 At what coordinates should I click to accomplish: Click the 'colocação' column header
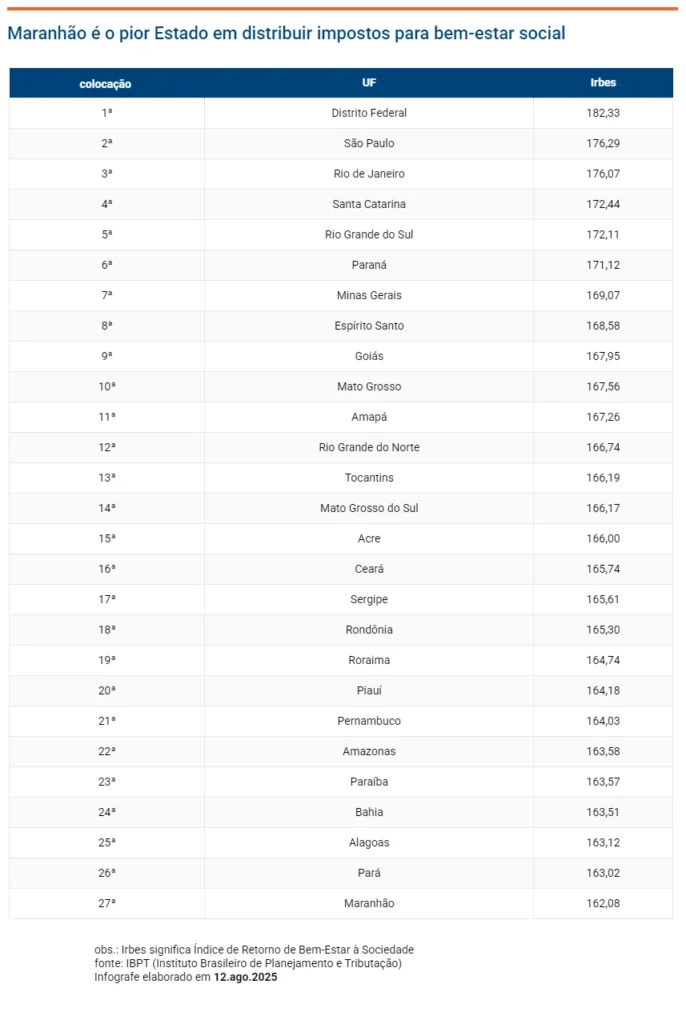106,84
